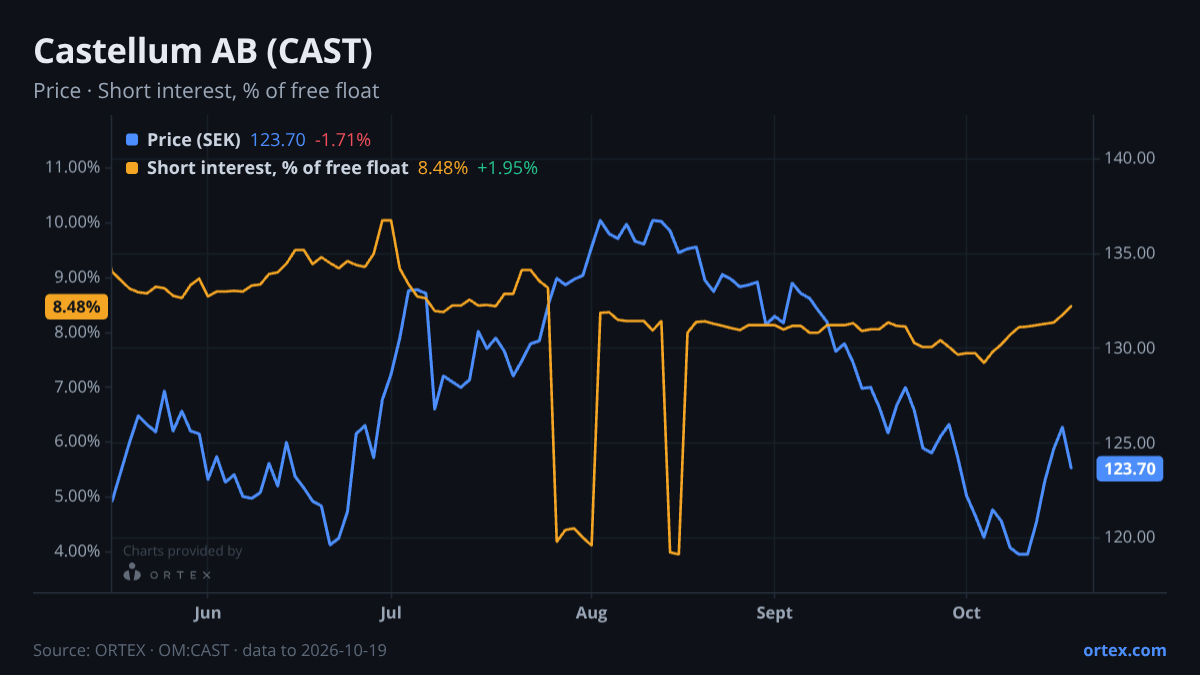The height and width of the screenshot is (675, 1200).
Task: Click the 8.48% short interest legend value
Action: coord(442,168)
